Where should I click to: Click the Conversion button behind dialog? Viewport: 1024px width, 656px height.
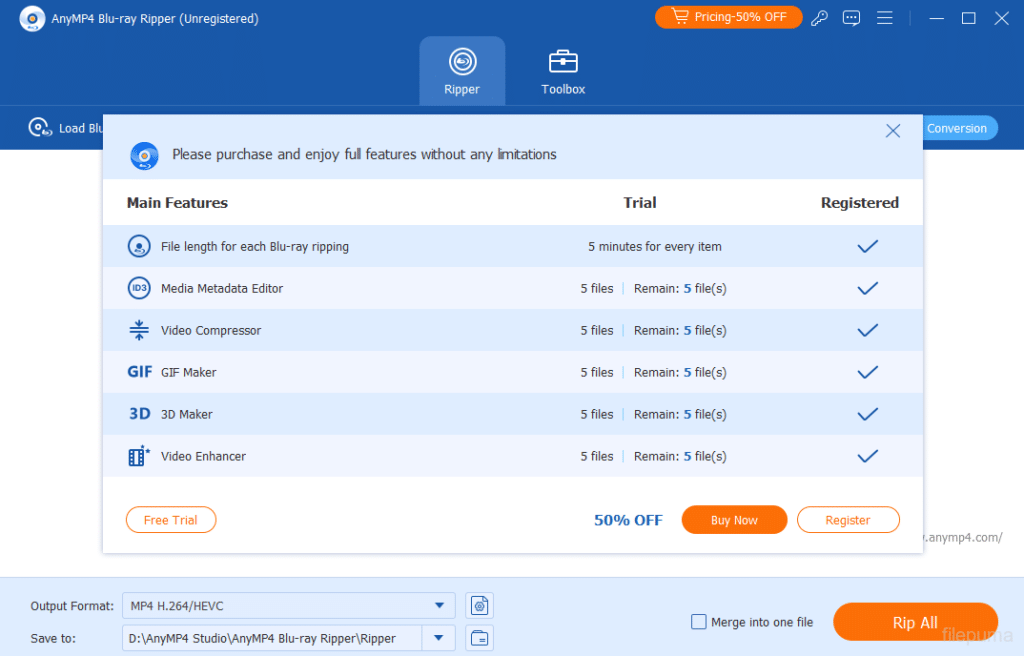point(958,128)
